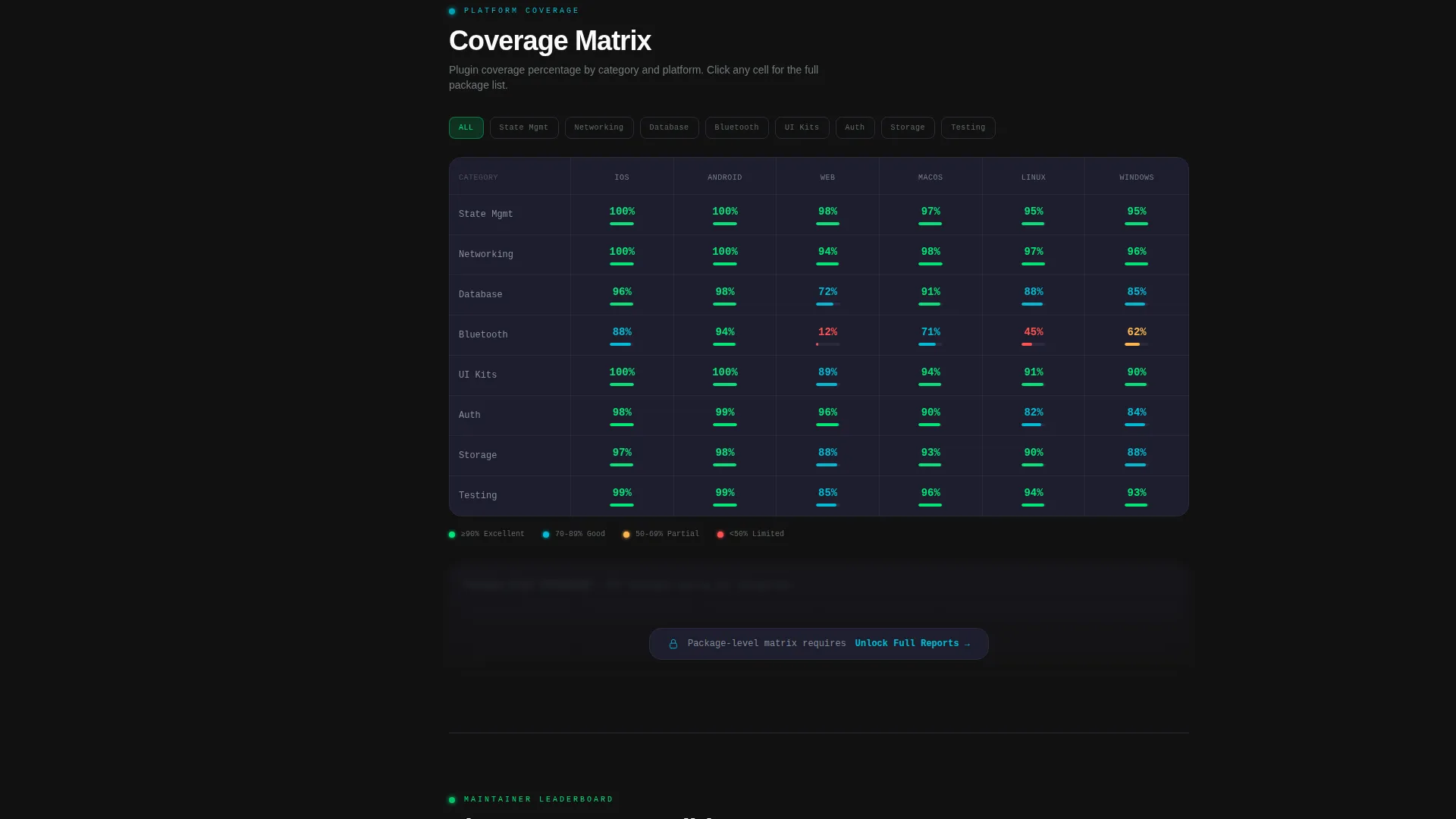Open the Bluetooth Linux 45% cell
Screen dimensions: 1456x819
pos(1034,335)
